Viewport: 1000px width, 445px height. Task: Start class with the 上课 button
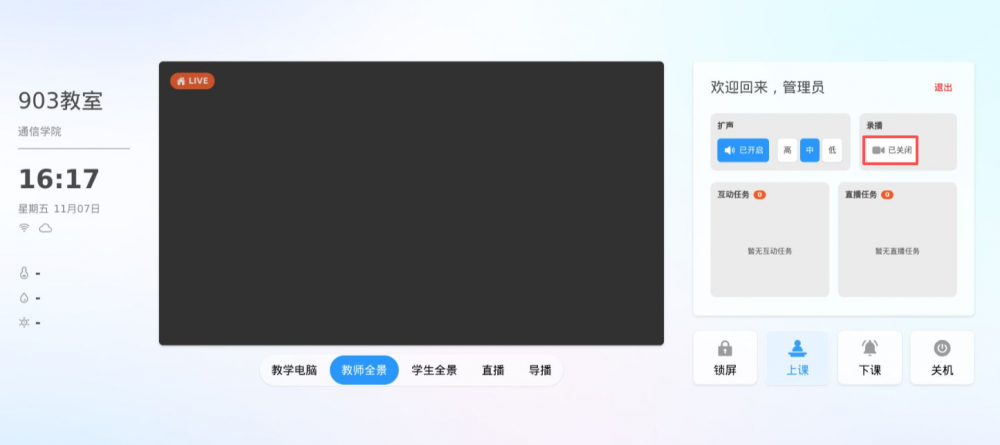[797, 357]
